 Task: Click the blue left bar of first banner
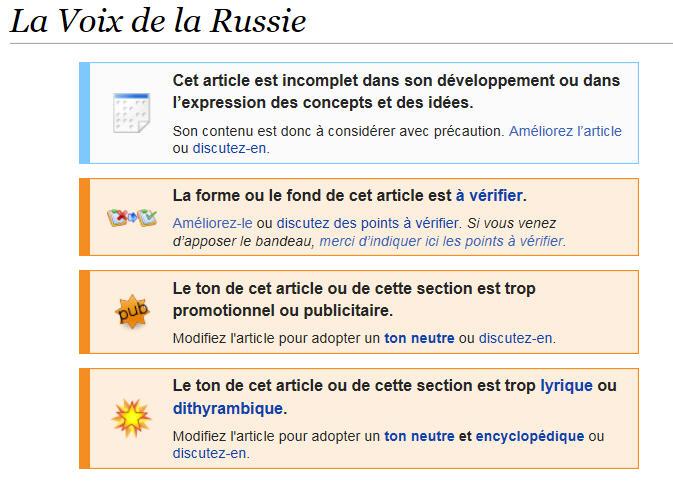(x=84, y=112)
